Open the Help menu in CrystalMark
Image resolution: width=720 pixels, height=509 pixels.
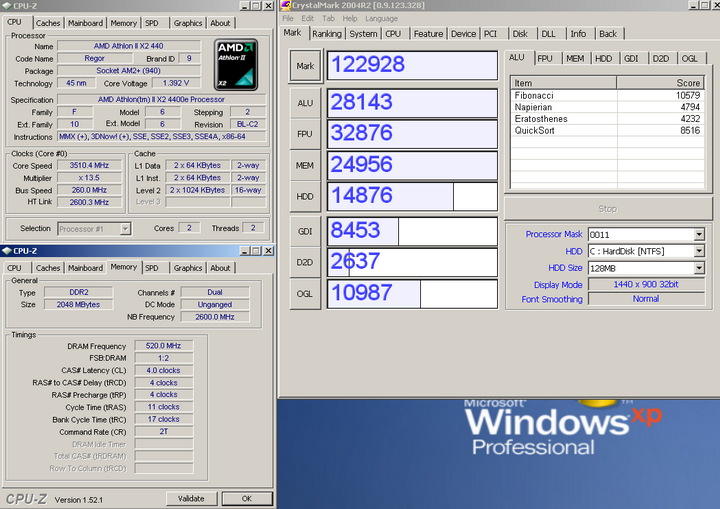[349, 18]
